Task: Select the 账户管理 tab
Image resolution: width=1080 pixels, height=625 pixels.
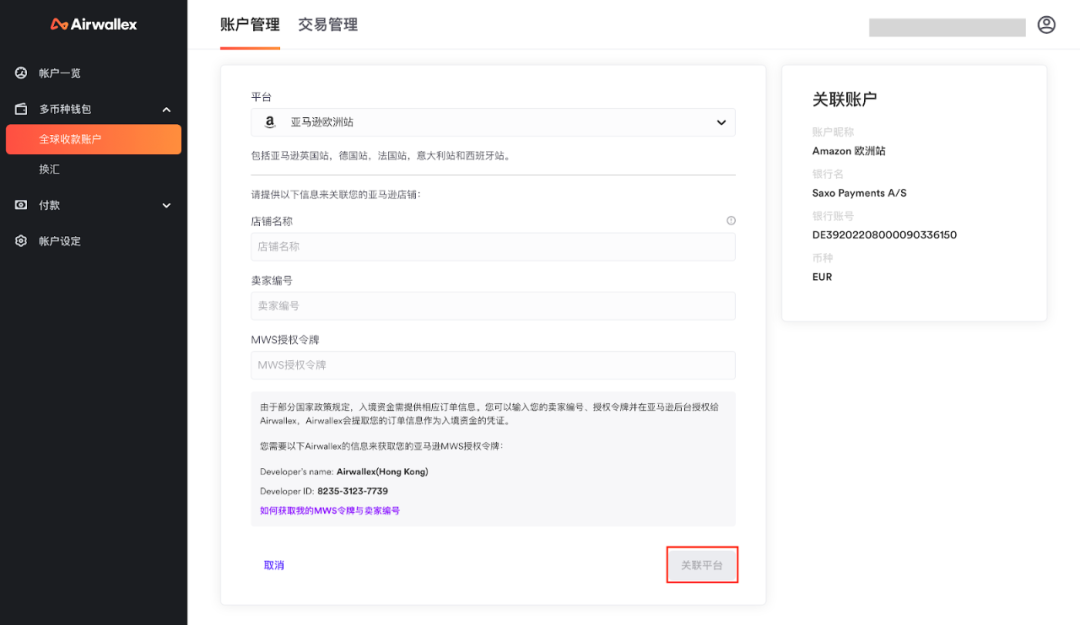Action: pos(249,24)
